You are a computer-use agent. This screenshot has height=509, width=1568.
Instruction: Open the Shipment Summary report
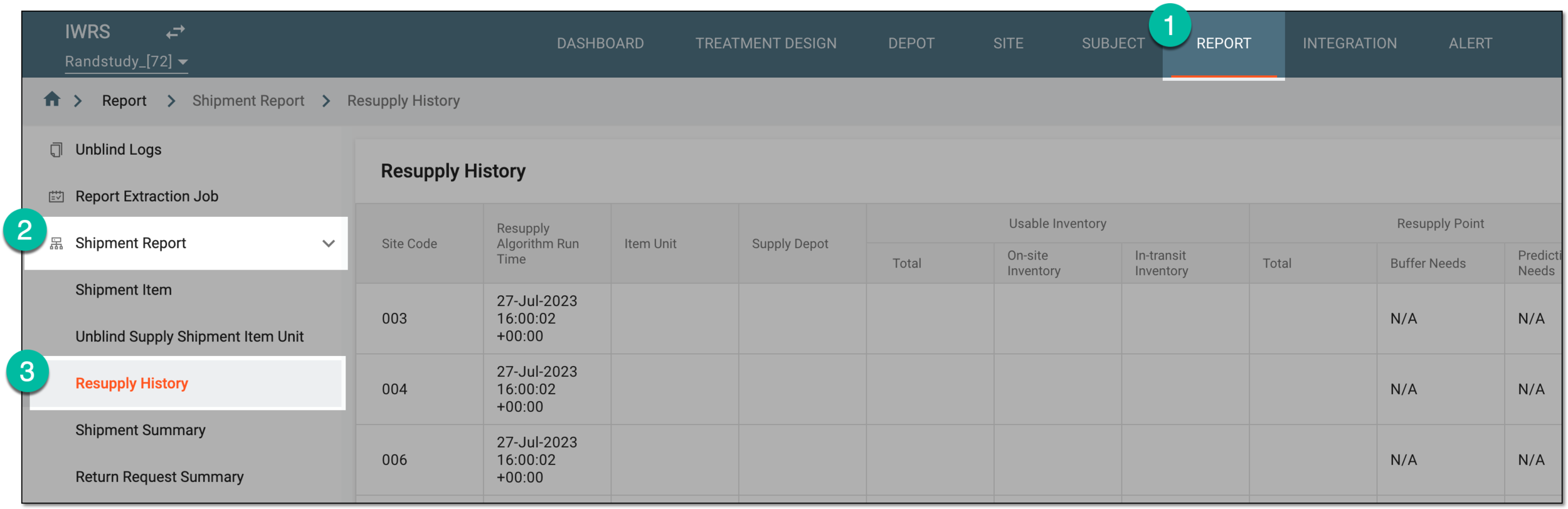[140, 430]
